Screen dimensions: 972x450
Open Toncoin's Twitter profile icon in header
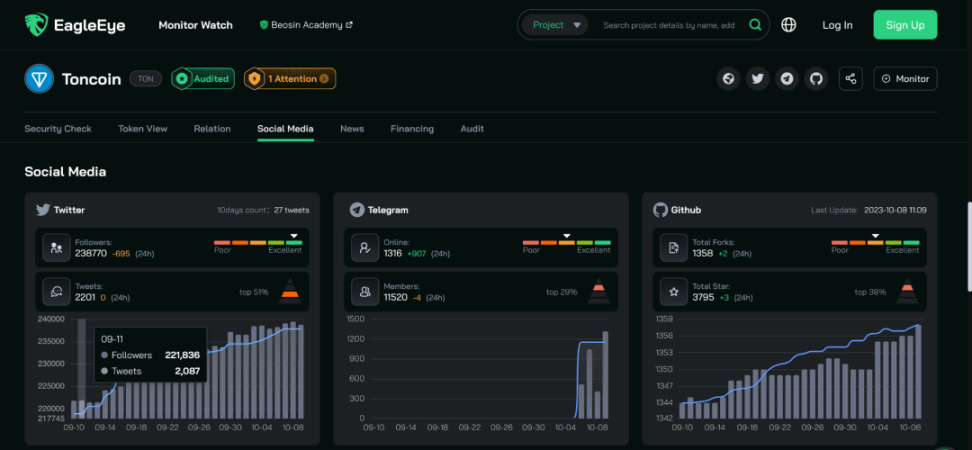pyautogui.click(x=758, y=79)
